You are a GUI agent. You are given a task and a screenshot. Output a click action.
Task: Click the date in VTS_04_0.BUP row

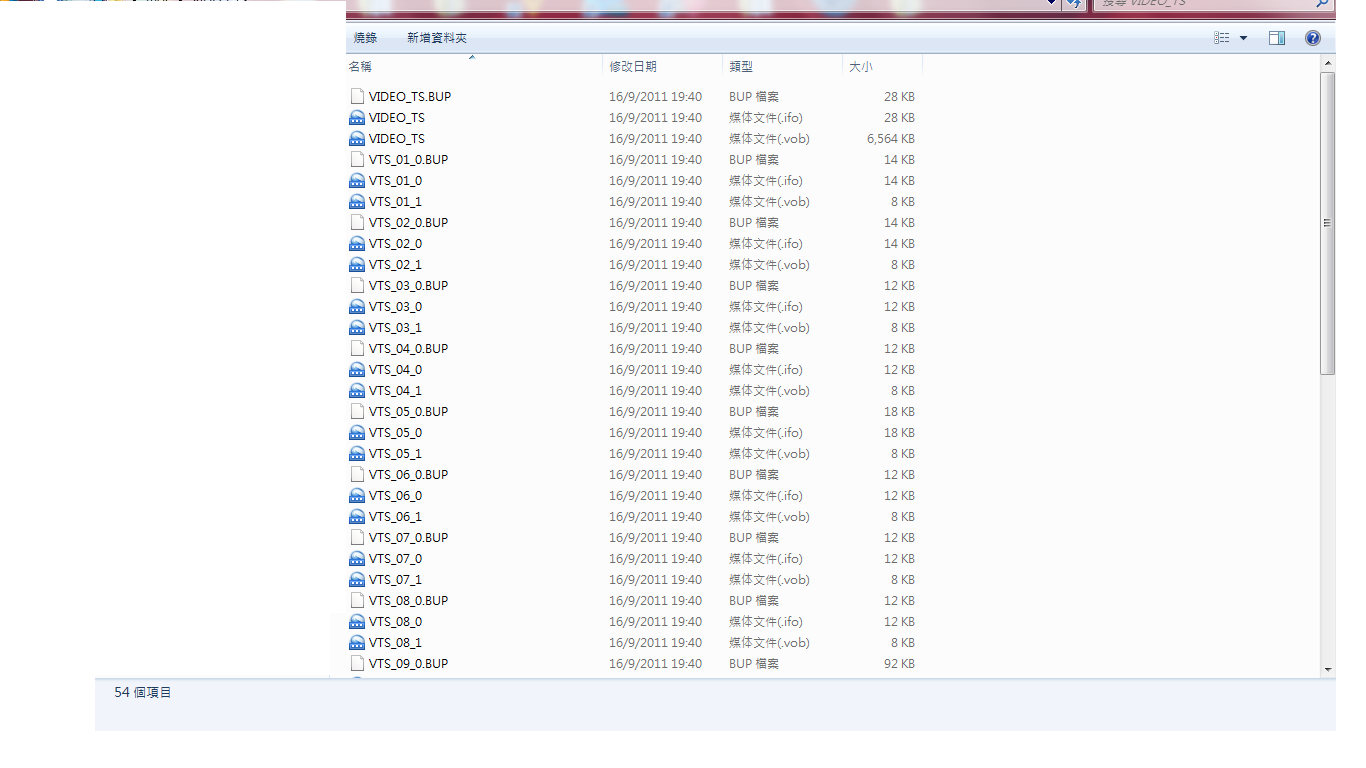(655, 349)
